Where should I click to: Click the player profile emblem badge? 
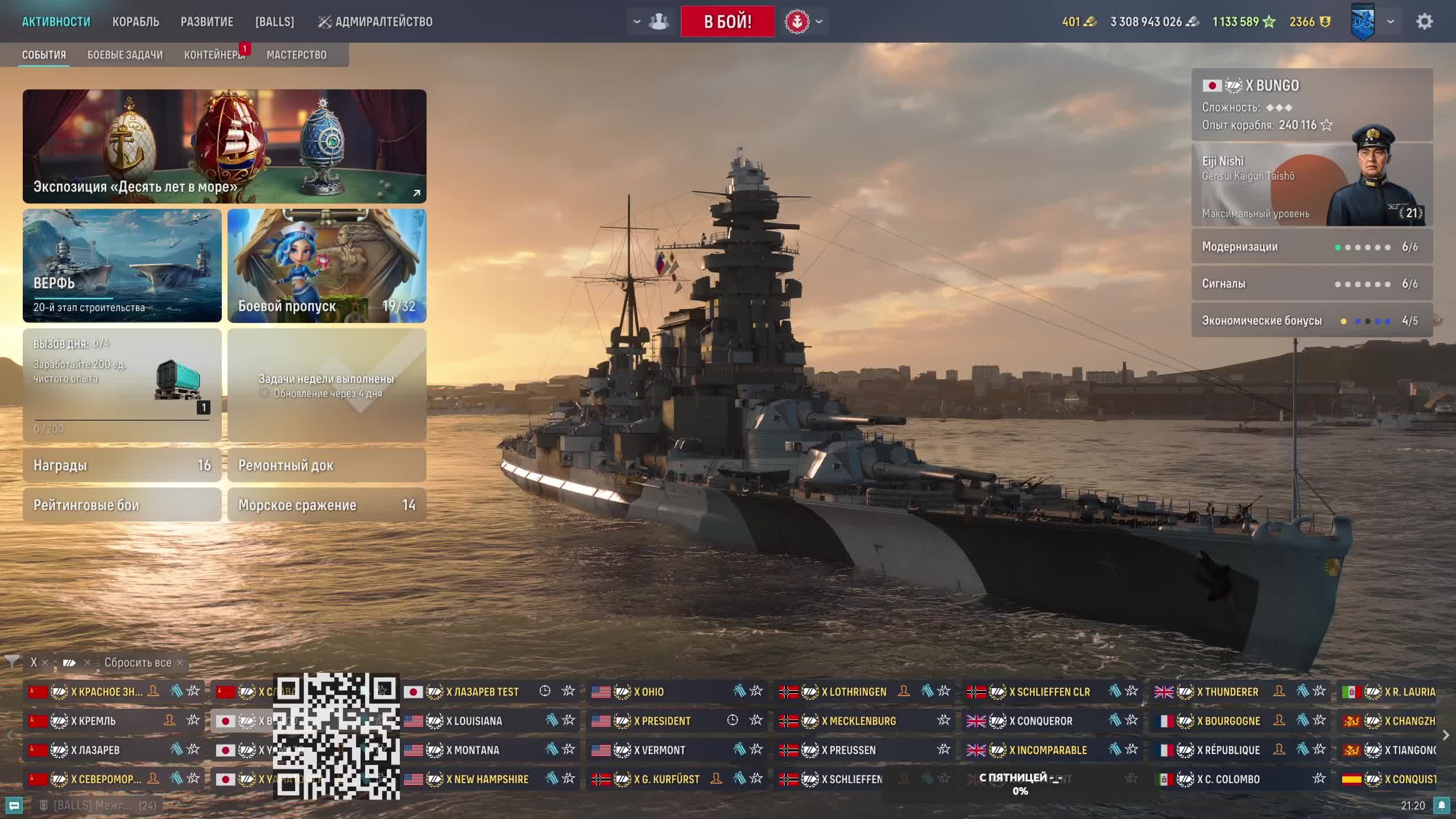point(1363,22)
